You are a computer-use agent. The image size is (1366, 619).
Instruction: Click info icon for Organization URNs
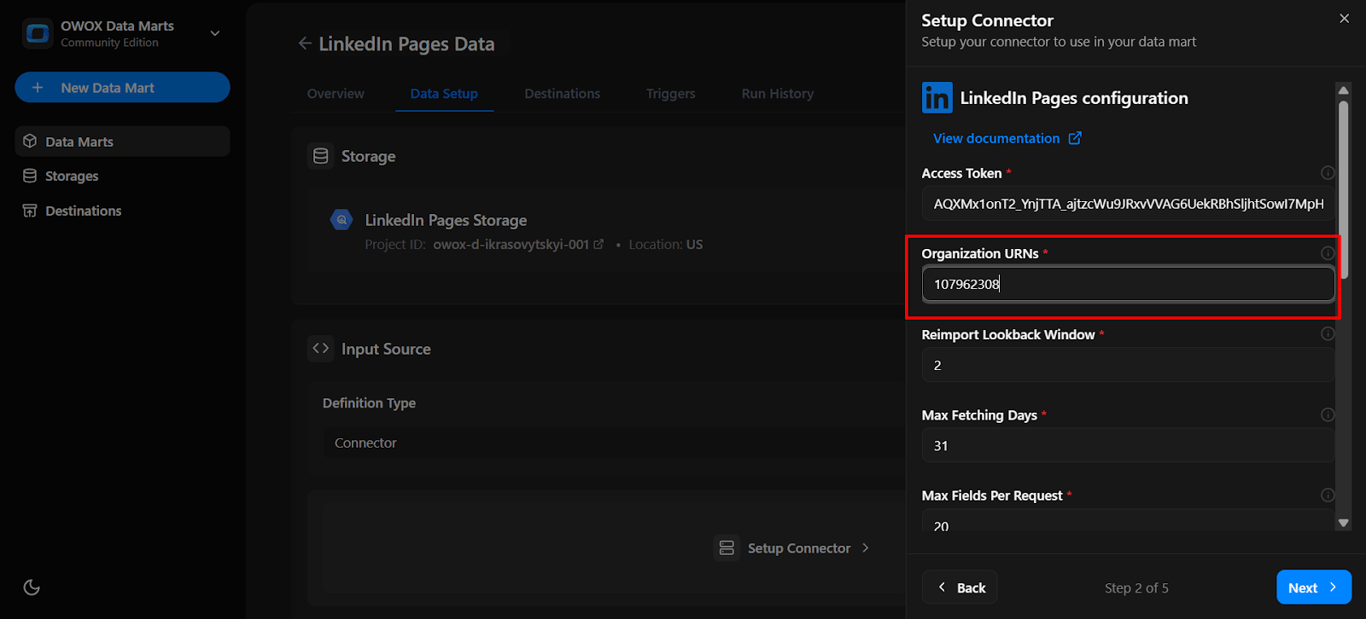1328,253
